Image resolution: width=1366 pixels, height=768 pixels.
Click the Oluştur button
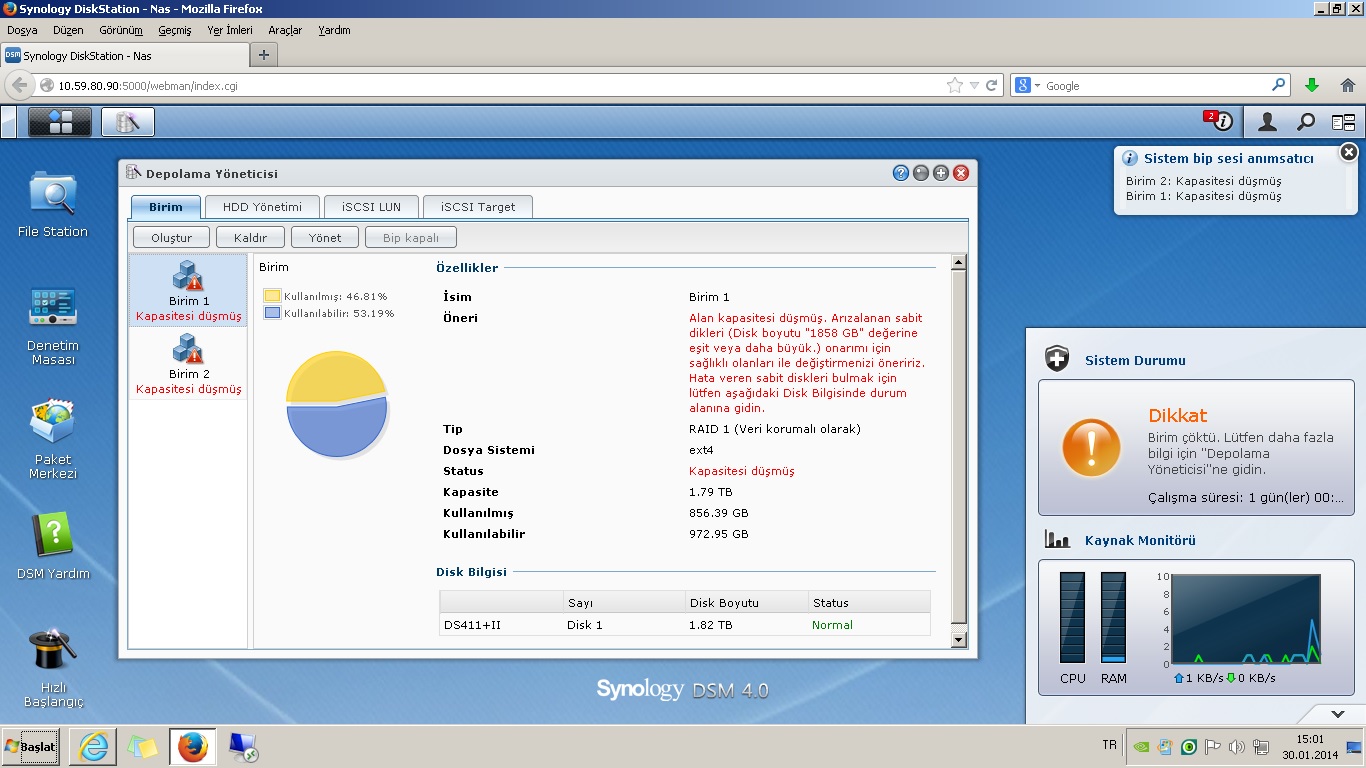pyautogui.click(x=171, y=238)
